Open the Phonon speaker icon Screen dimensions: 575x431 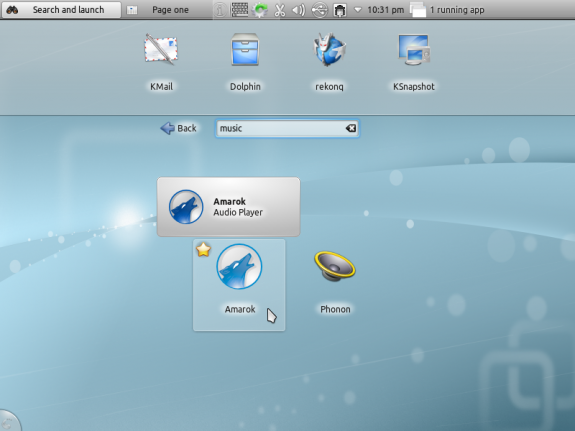pyautogui.click(x=334, y=267)
